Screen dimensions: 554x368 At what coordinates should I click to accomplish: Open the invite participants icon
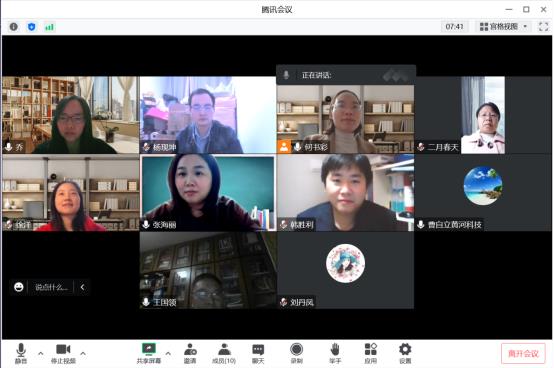(x=190, y=353)
